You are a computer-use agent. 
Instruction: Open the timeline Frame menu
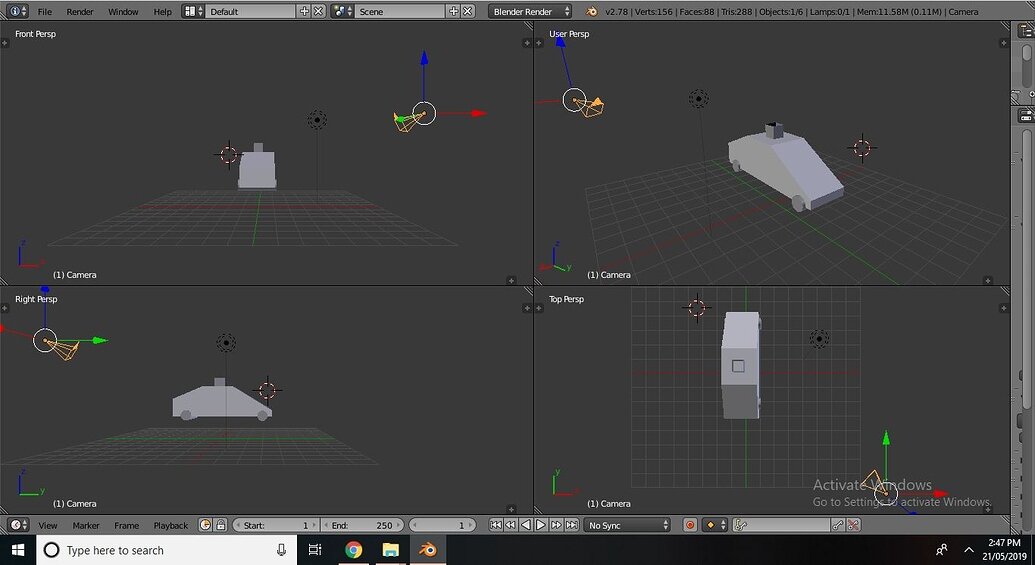pyautogui.click(x=126, y=525)
